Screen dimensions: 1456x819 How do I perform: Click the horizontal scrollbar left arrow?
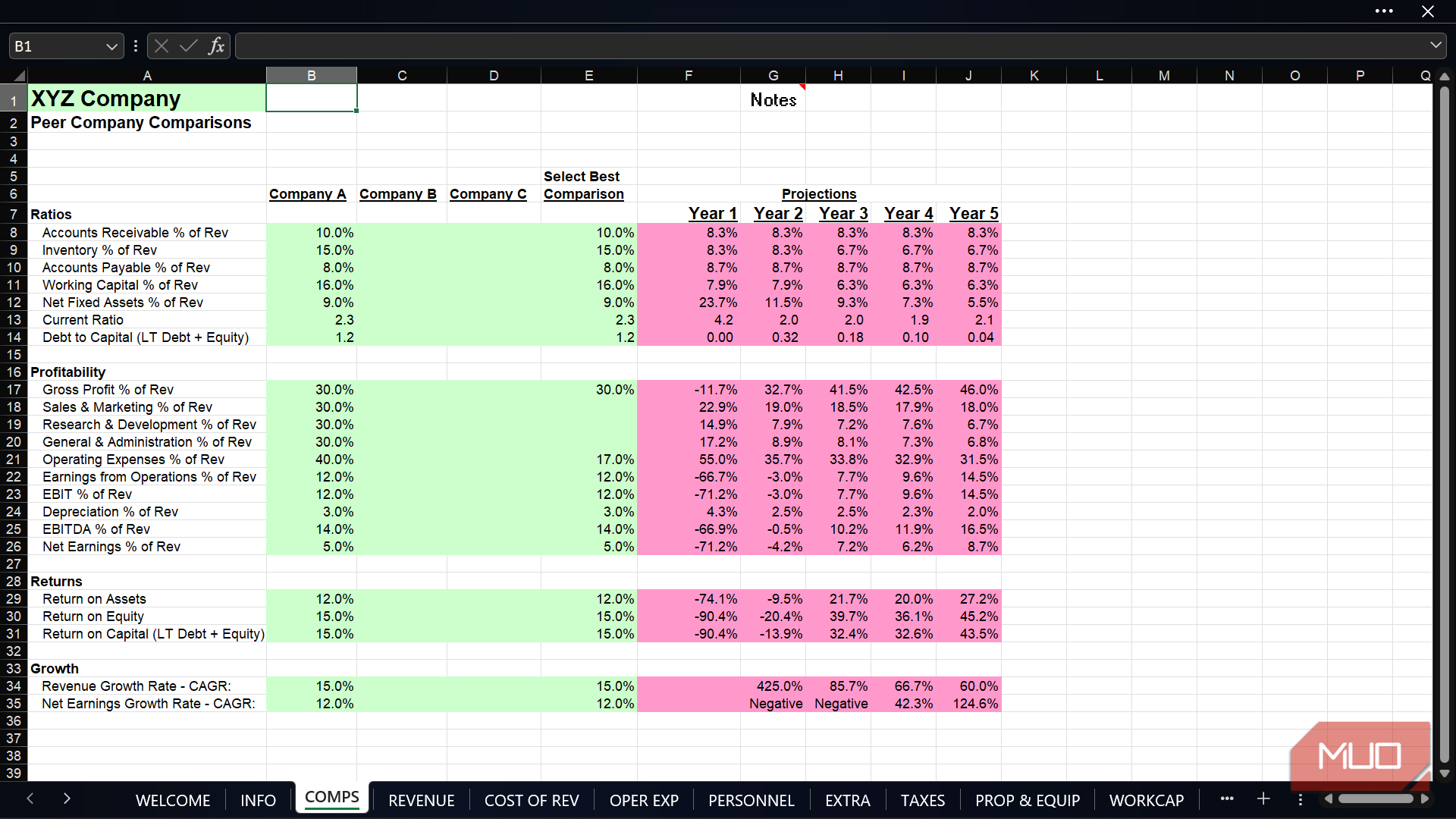tap(1328, 799)
